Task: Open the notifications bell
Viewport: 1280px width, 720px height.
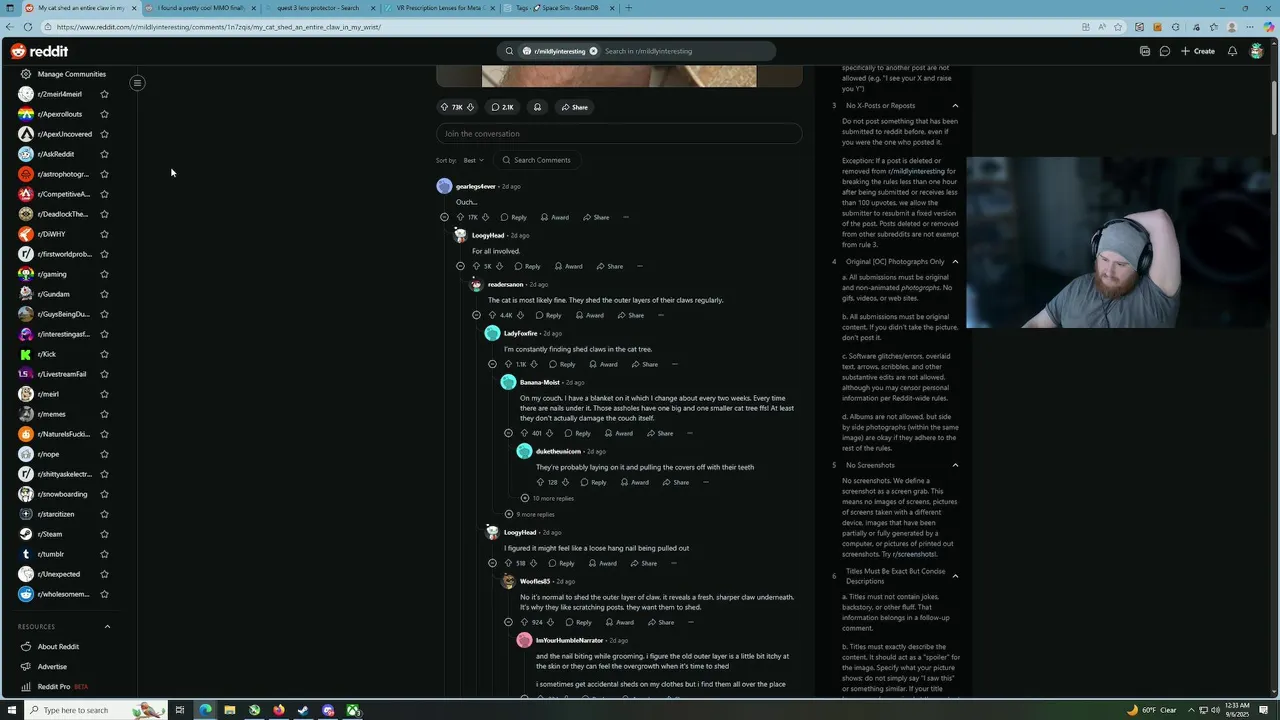Action: pos(1232,51)
